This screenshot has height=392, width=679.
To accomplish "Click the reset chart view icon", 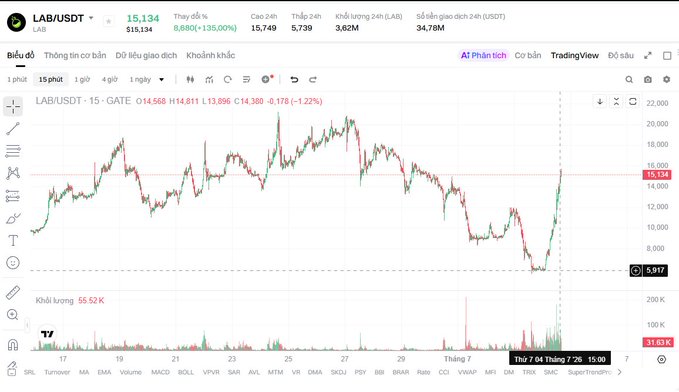I will [633, 101].
